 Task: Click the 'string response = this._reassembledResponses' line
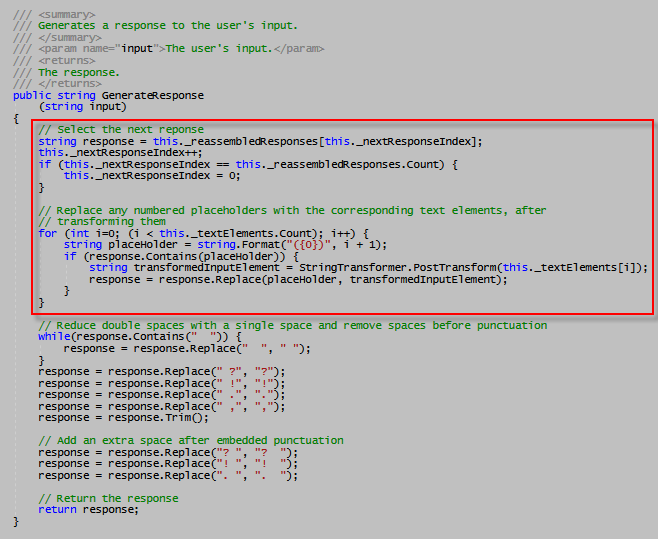[x=260, y=141]
